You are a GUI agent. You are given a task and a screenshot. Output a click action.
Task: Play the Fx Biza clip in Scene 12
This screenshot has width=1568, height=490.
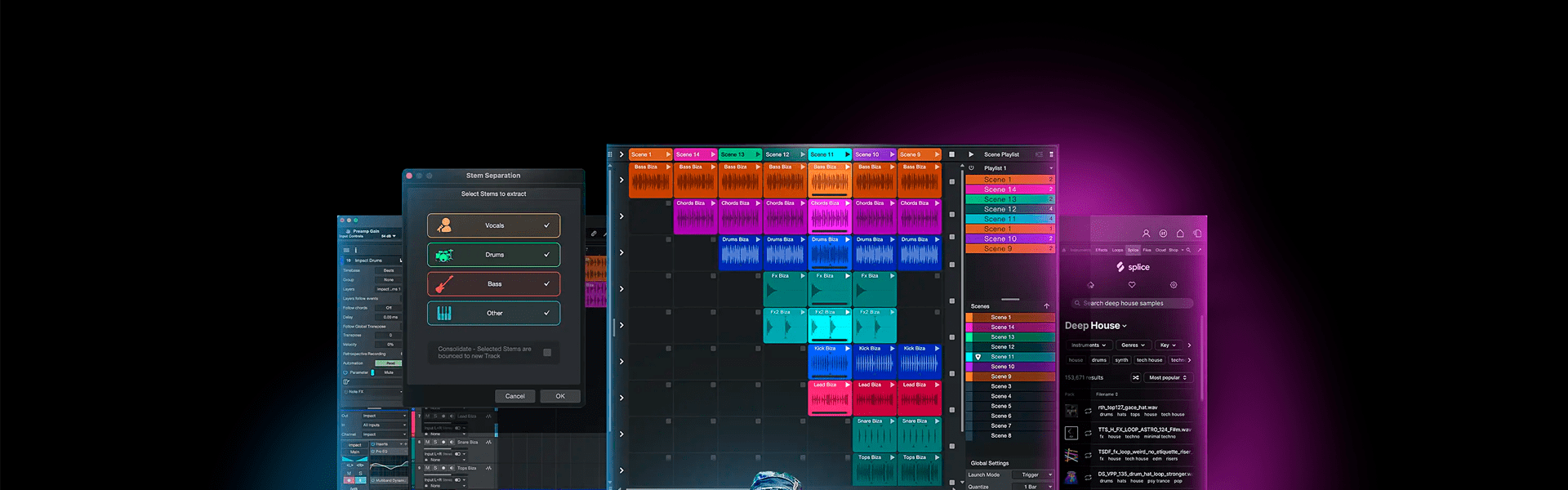(803, 276)
